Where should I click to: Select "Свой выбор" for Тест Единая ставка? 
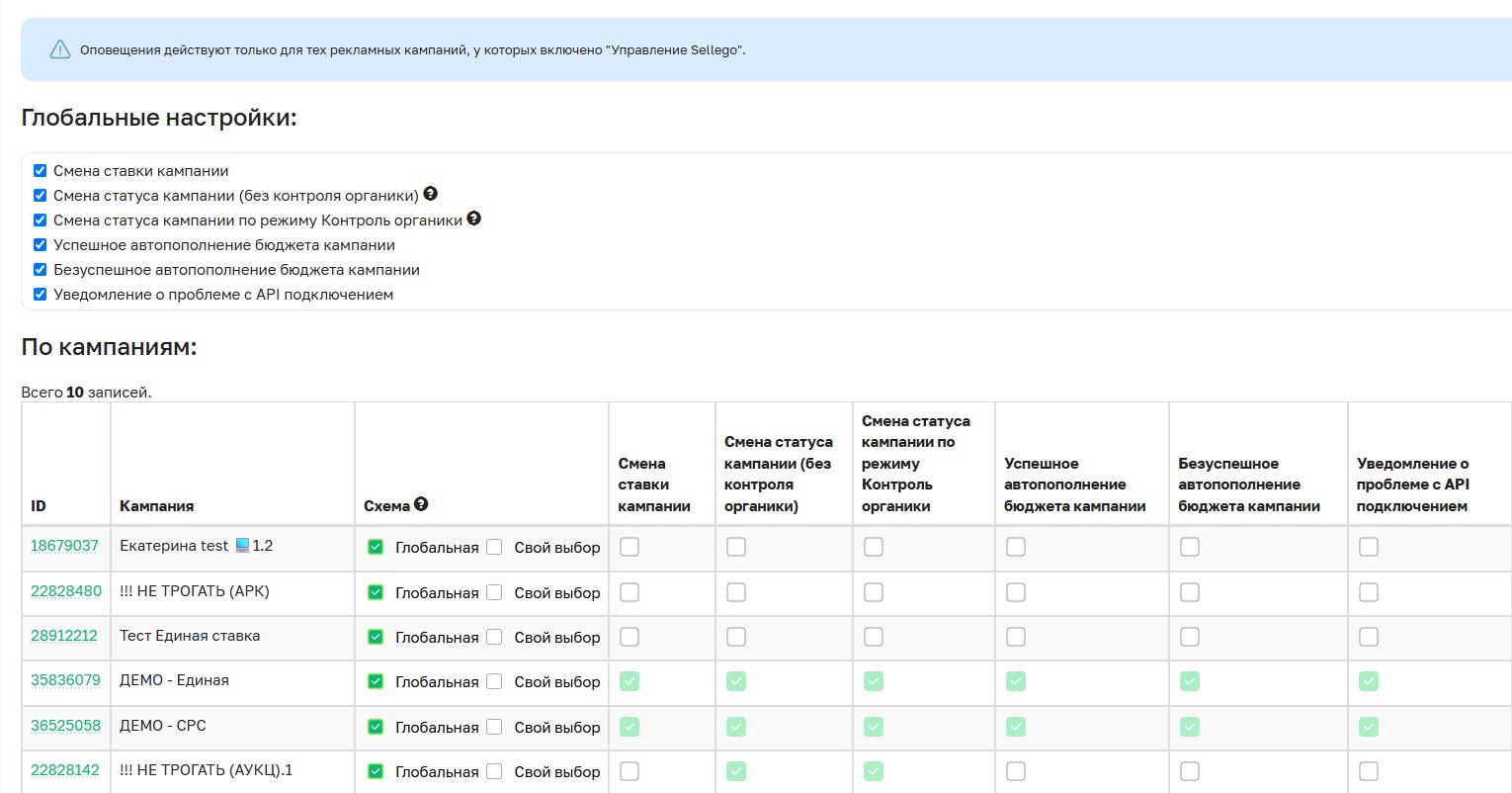494,637
